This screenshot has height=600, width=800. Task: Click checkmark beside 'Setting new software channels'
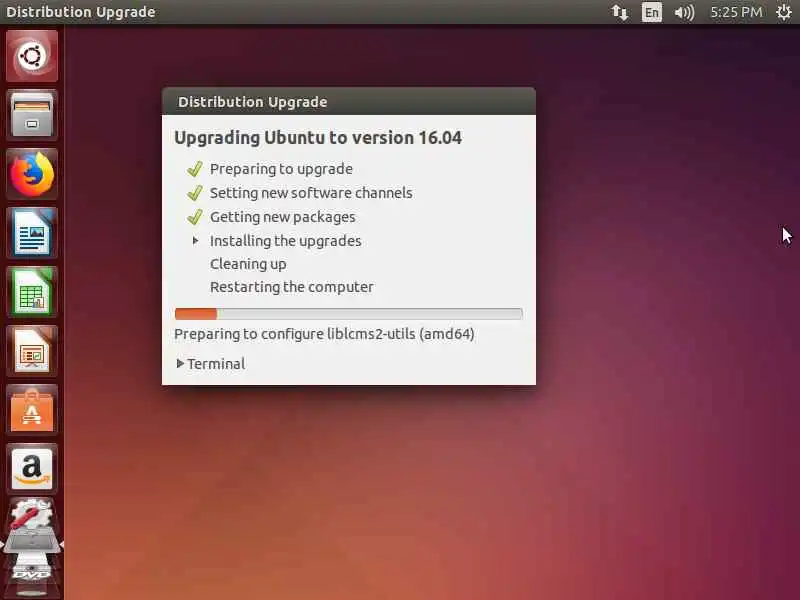click(x=194, y=193)
